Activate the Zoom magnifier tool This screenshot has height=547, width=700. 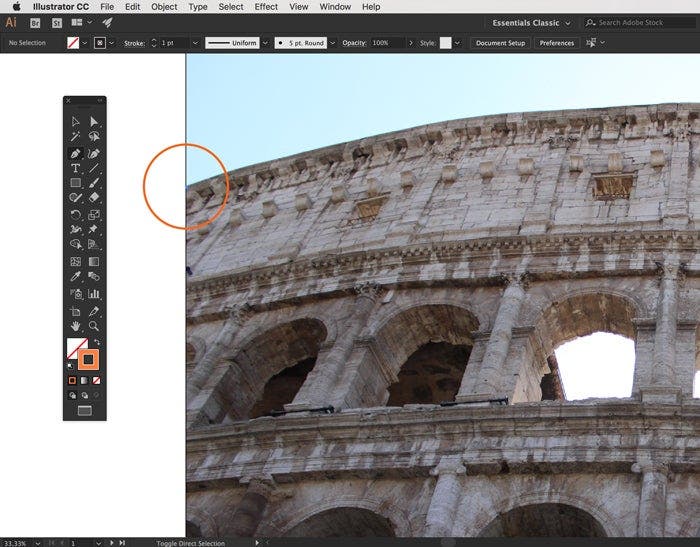point(94,326)
